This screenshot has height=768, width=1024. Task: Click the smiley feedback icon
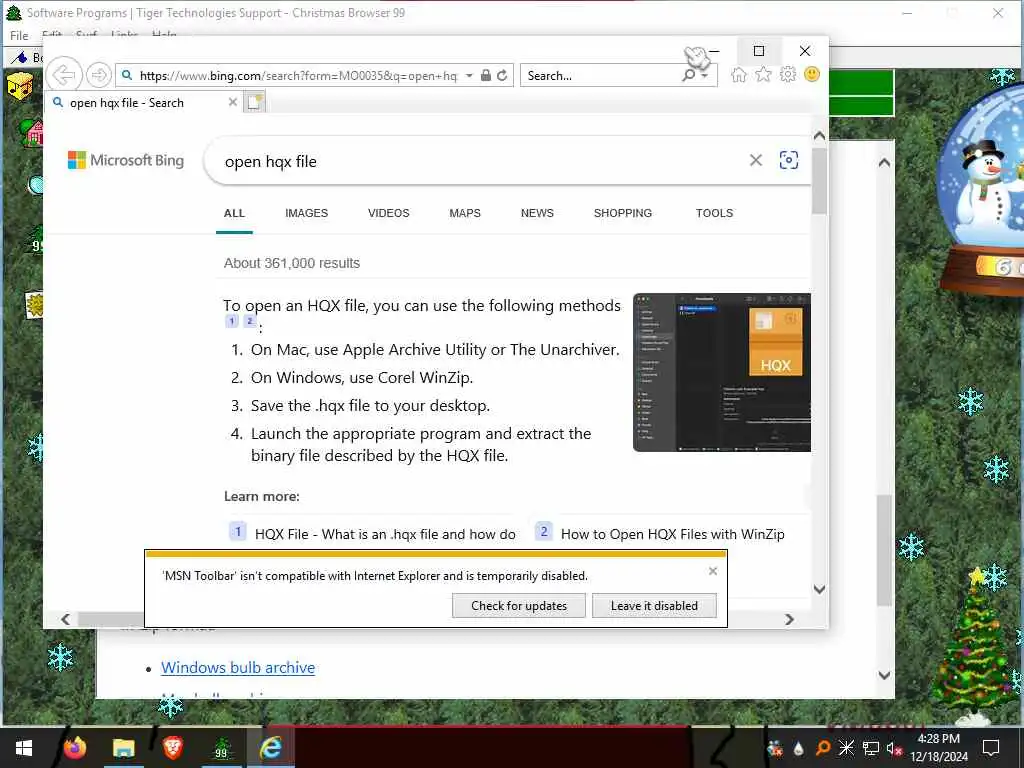[x=812, y=74]
